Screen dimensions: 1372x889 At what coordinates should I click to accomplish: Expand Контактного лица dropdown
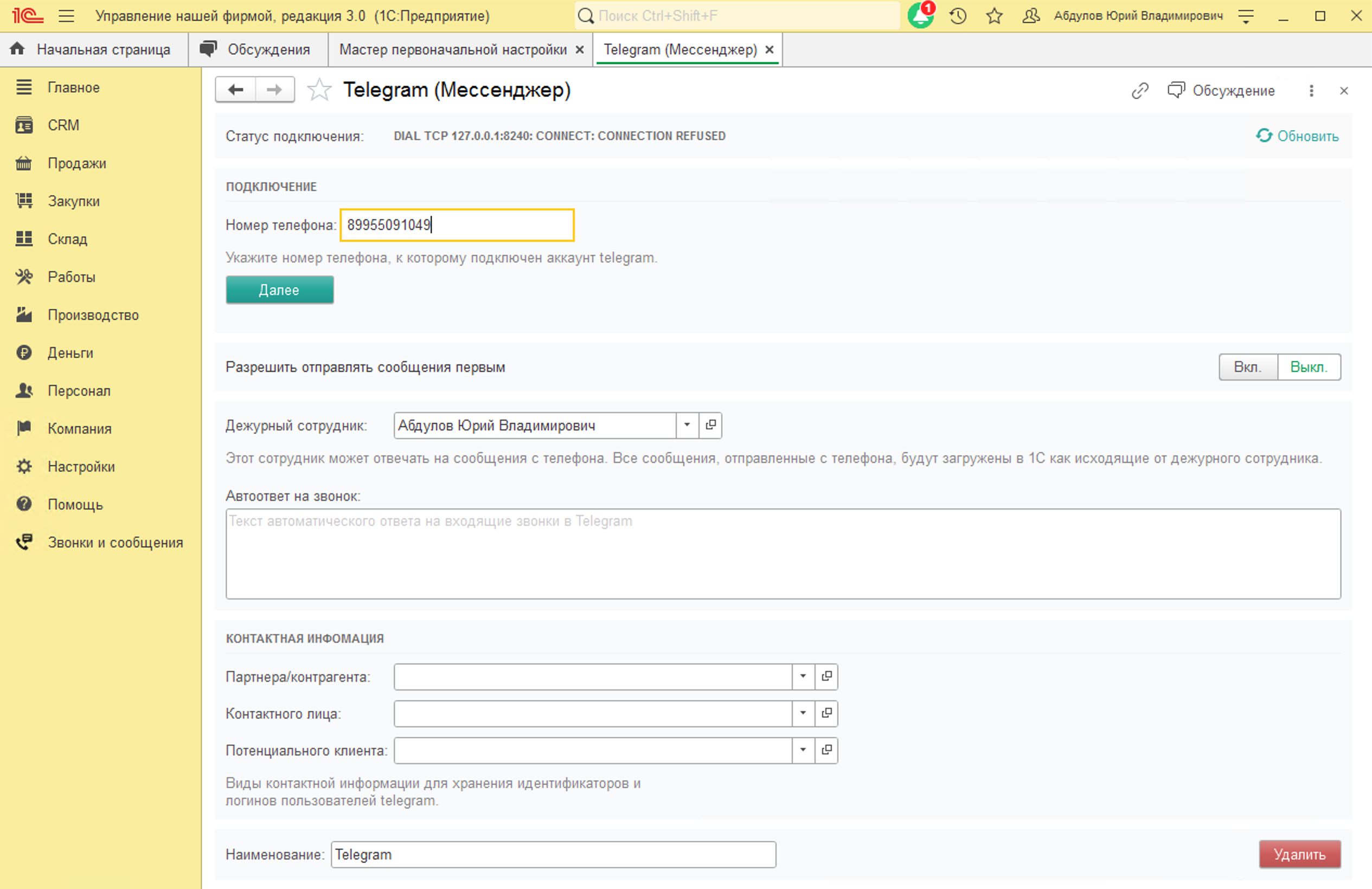click(803, 713)
